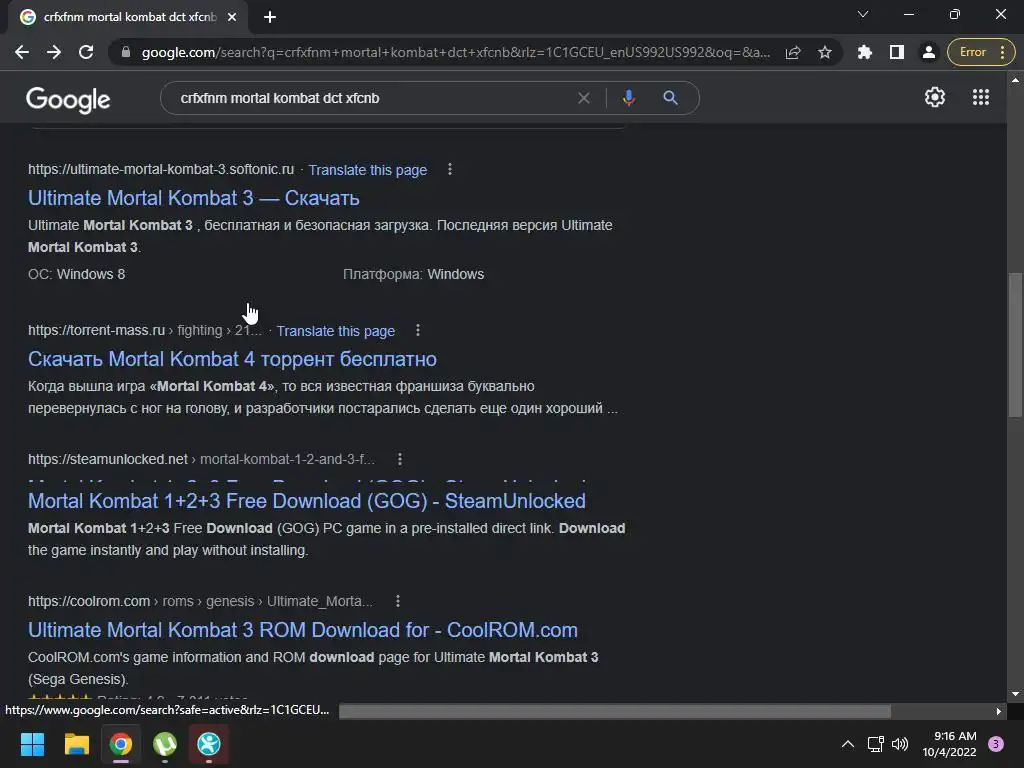Click the torrent-mass.ru URL breadcrumb
1024x768 pixels.
tap(144, 330)
